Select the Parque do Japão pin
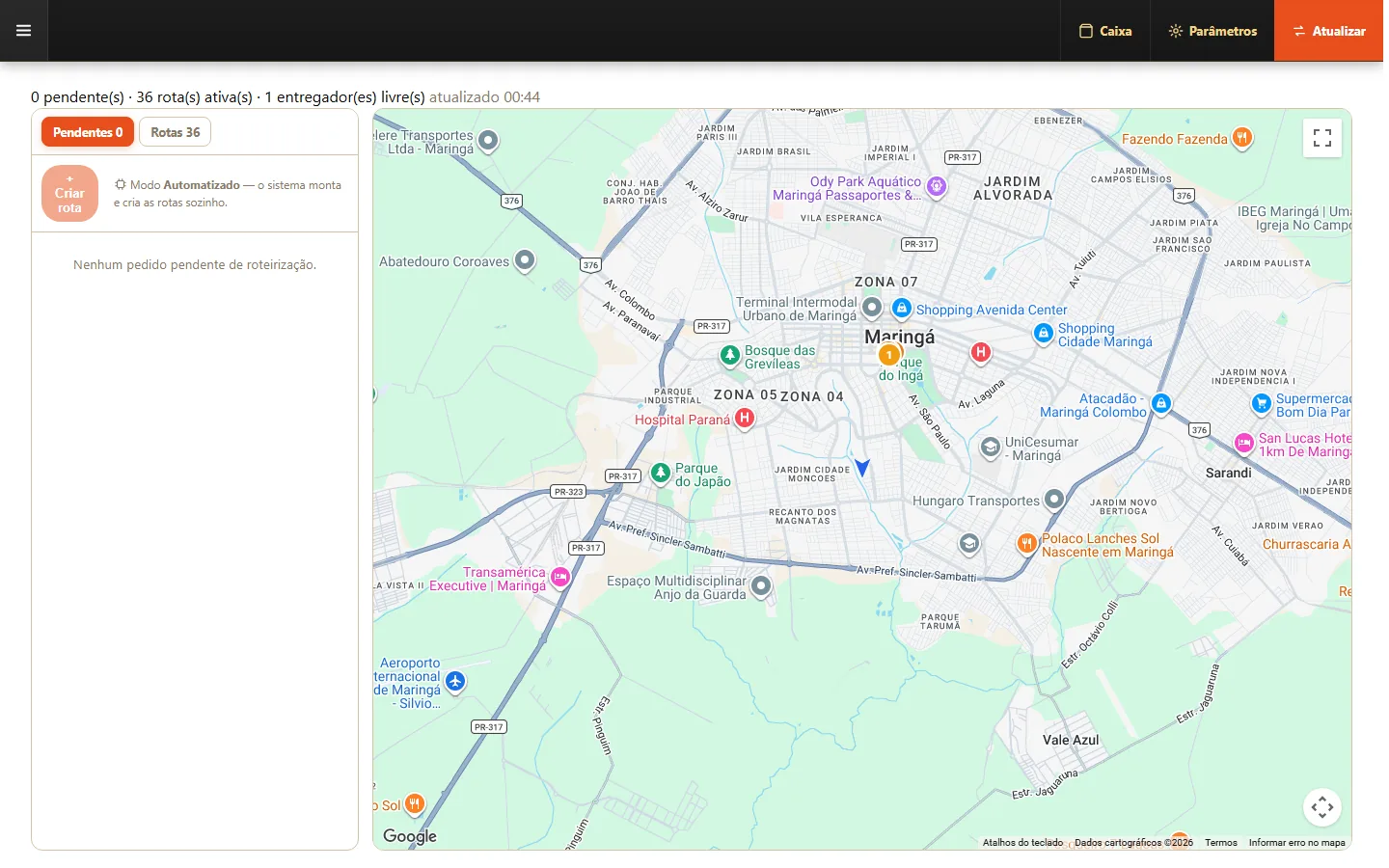The width and height of the screenshot is (1389, 868). click(661, 473)
